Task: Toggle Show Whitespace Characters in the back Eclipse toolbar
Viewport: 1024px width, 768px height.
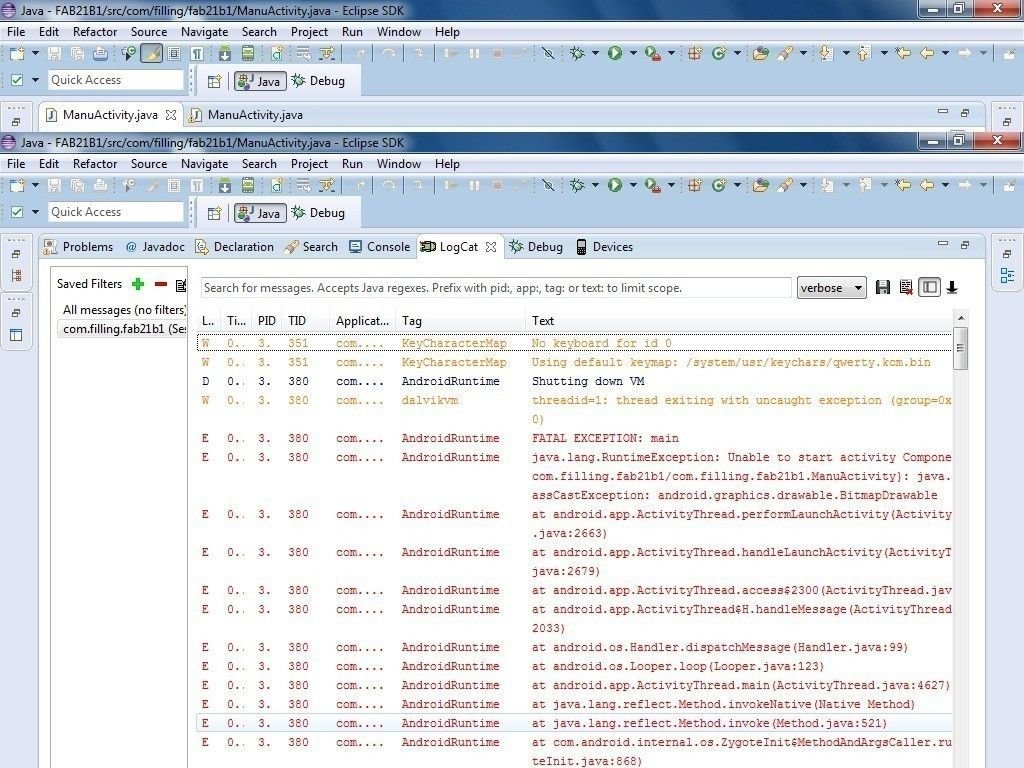Action: pyautogui.click(x=197, y=54)
